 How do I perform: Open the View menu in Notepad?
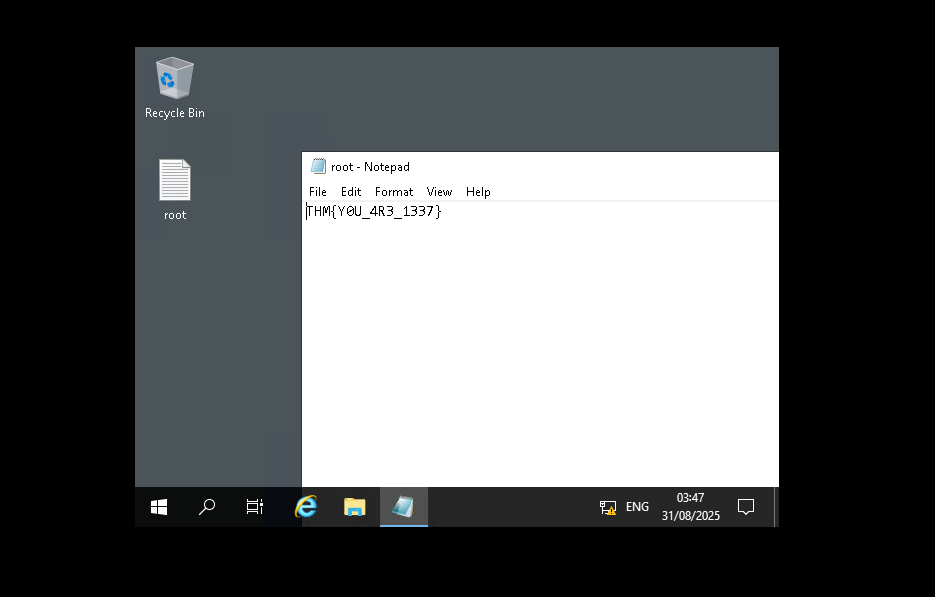439,192
